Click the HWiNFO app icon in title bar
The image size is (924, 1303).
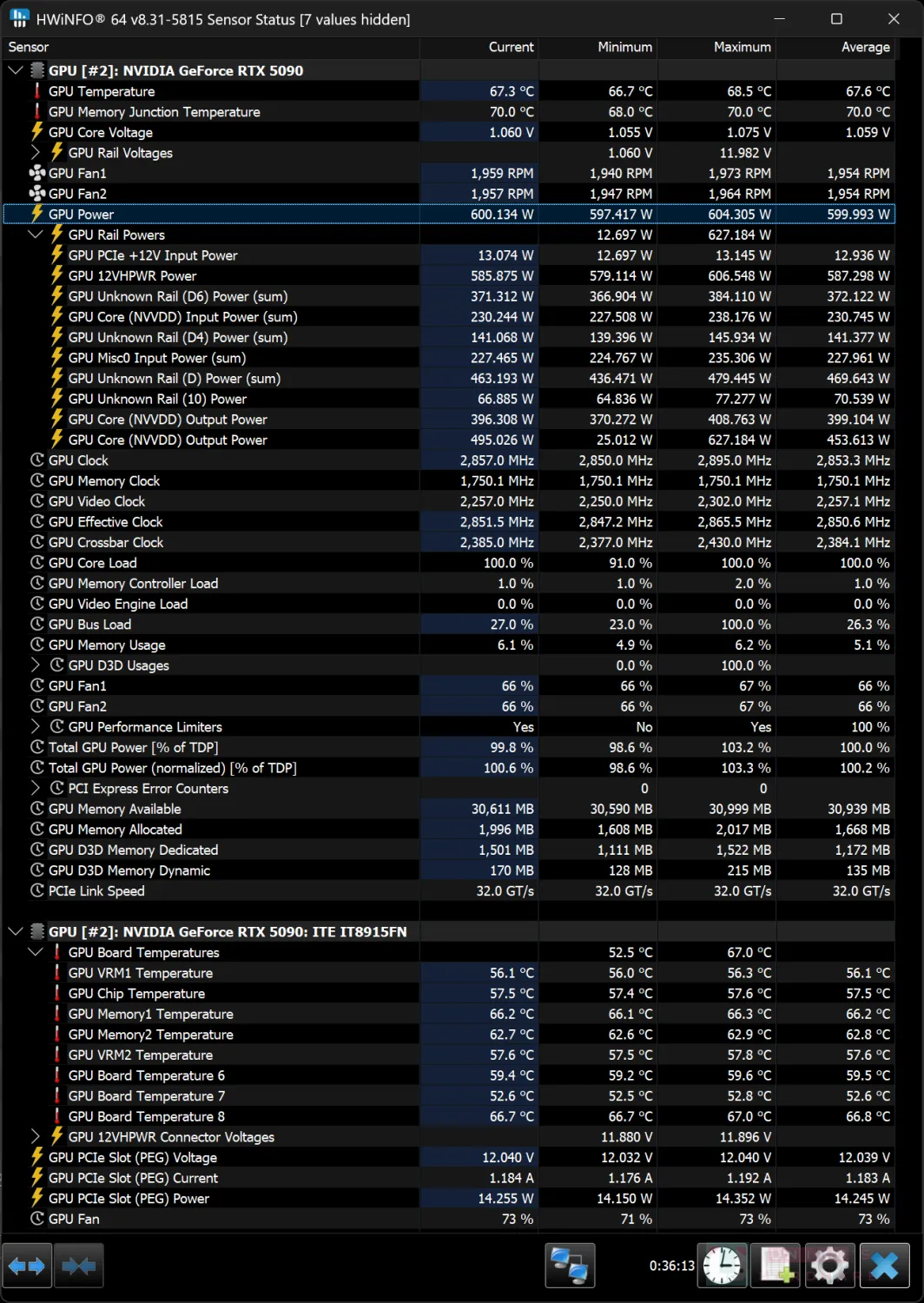(19, 19)
